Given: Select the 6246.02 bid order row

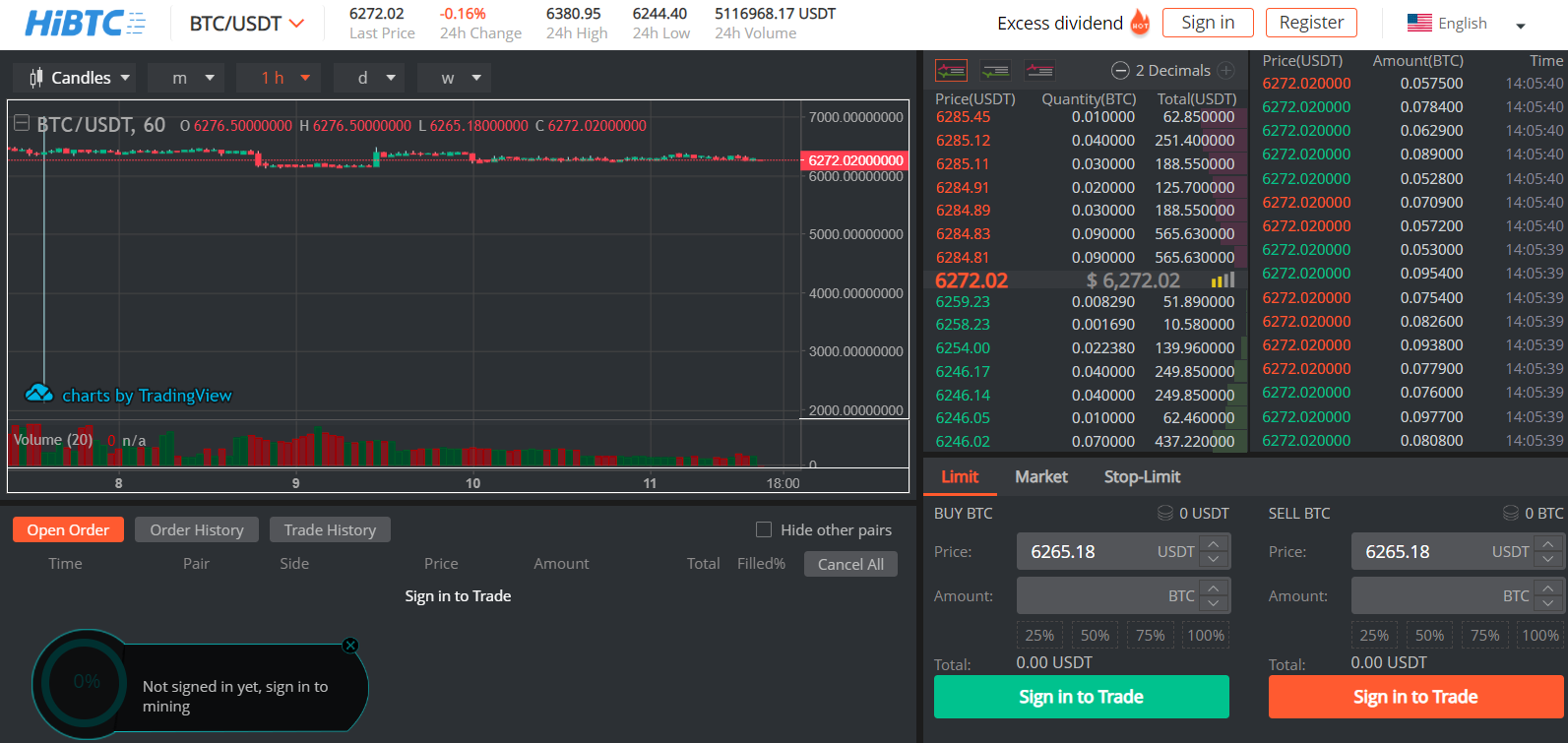Looking at the screenshot, I should 1086,442.
